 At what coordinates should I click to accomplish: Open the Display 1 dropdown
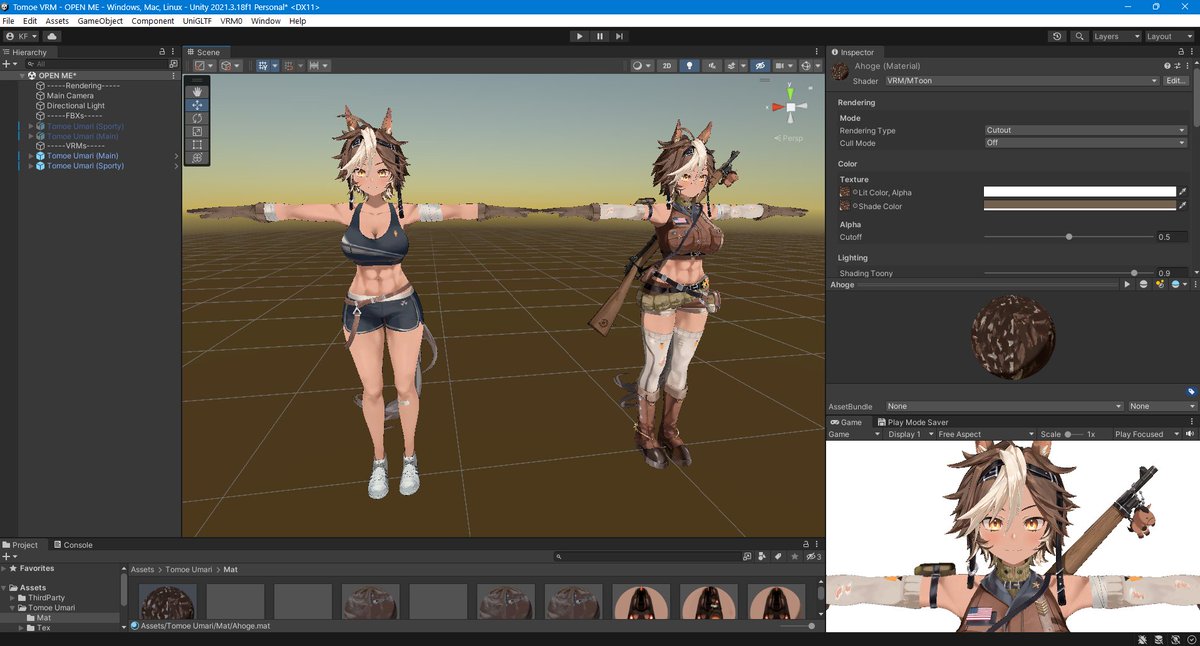[909, 434]
